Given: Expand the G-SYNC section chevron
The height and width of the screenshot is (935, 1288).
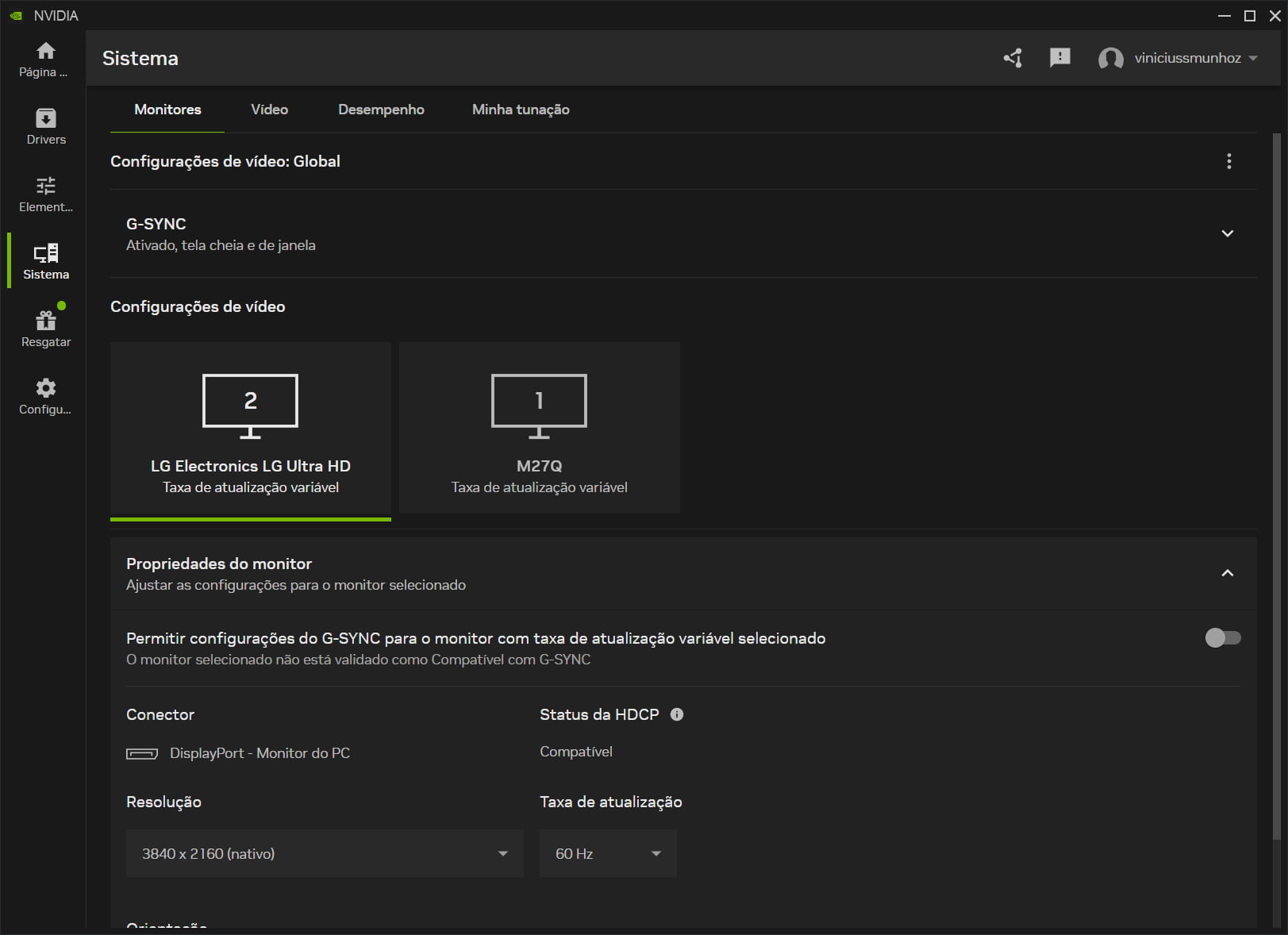Looking at the screenshot, I should click(1228, 233).
